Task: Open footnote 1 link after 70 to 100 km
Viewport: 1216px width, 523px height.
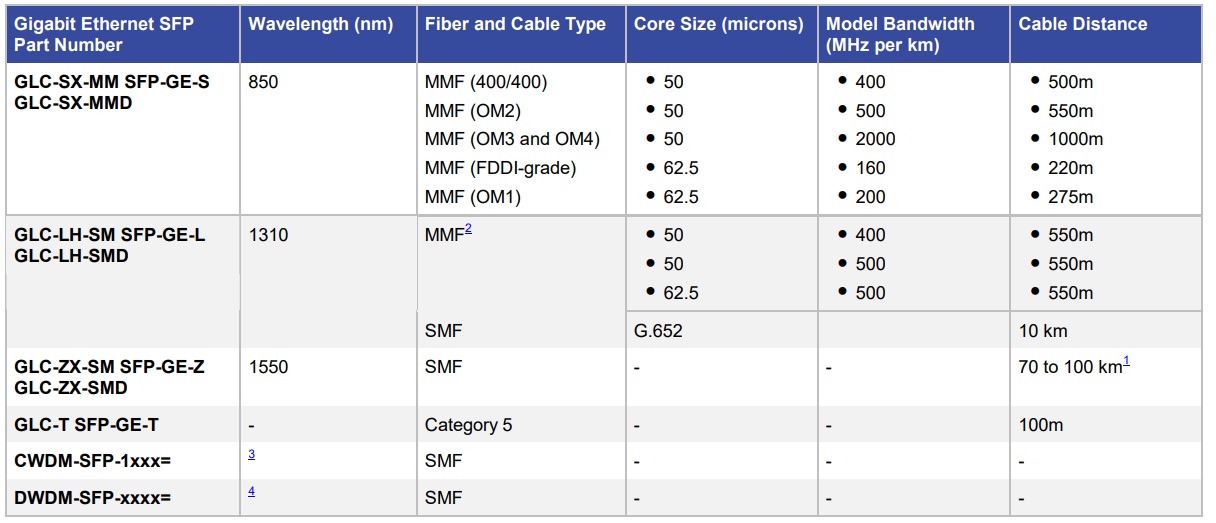Action: (1126, 362)
